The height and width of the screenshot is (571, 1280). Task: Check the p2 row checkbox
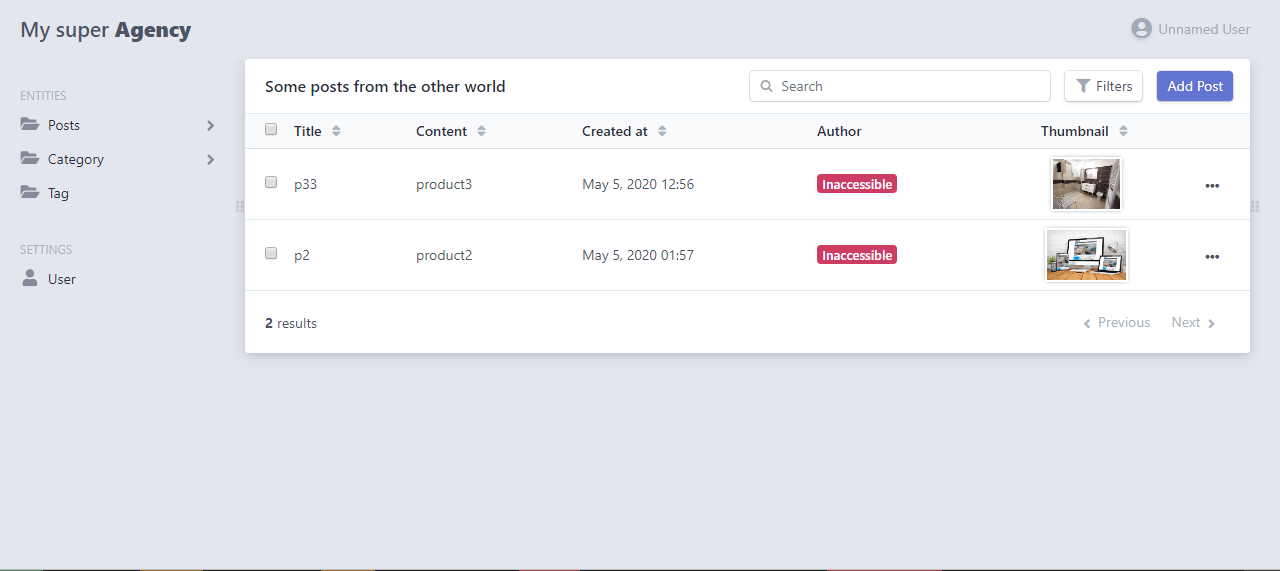click(271, 253)
